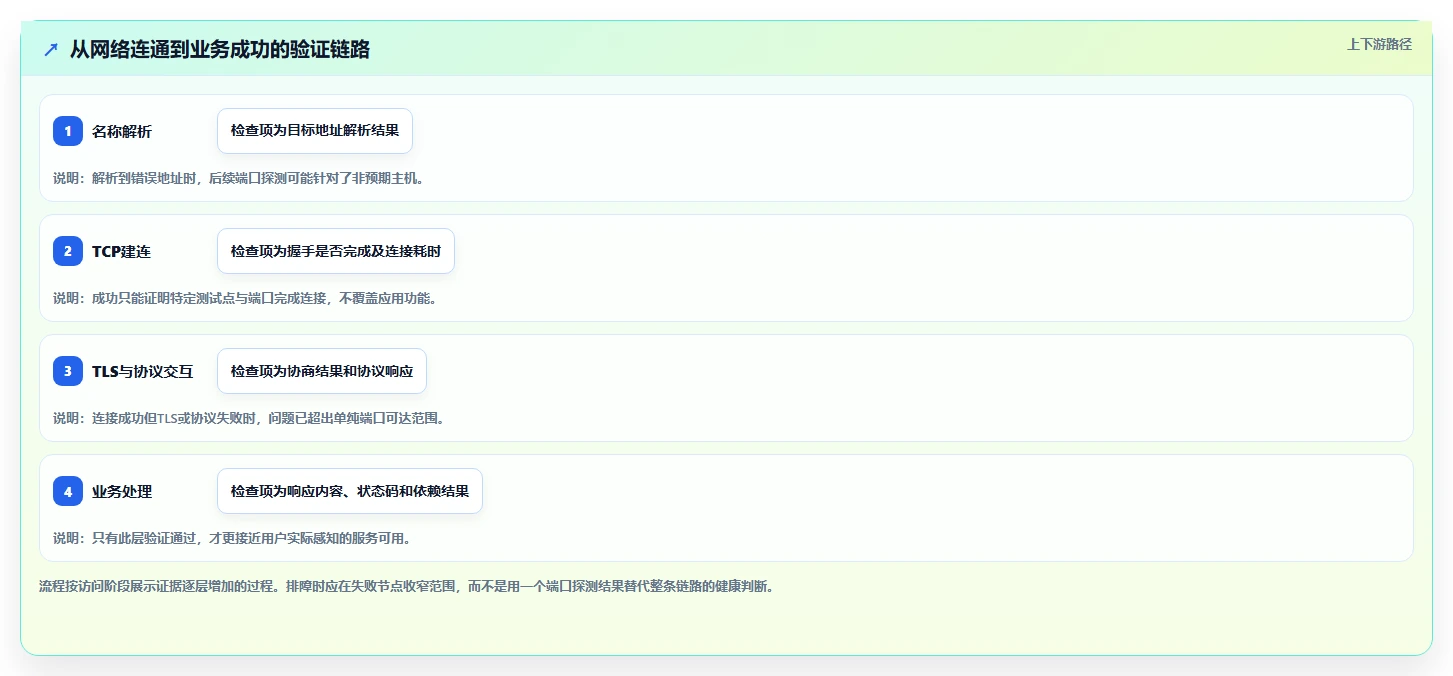This screenshot has height=676, width=1453.
Task: Click the note 连接成功但TLS或协议失败时 under step 3
Action: [249, 418]
